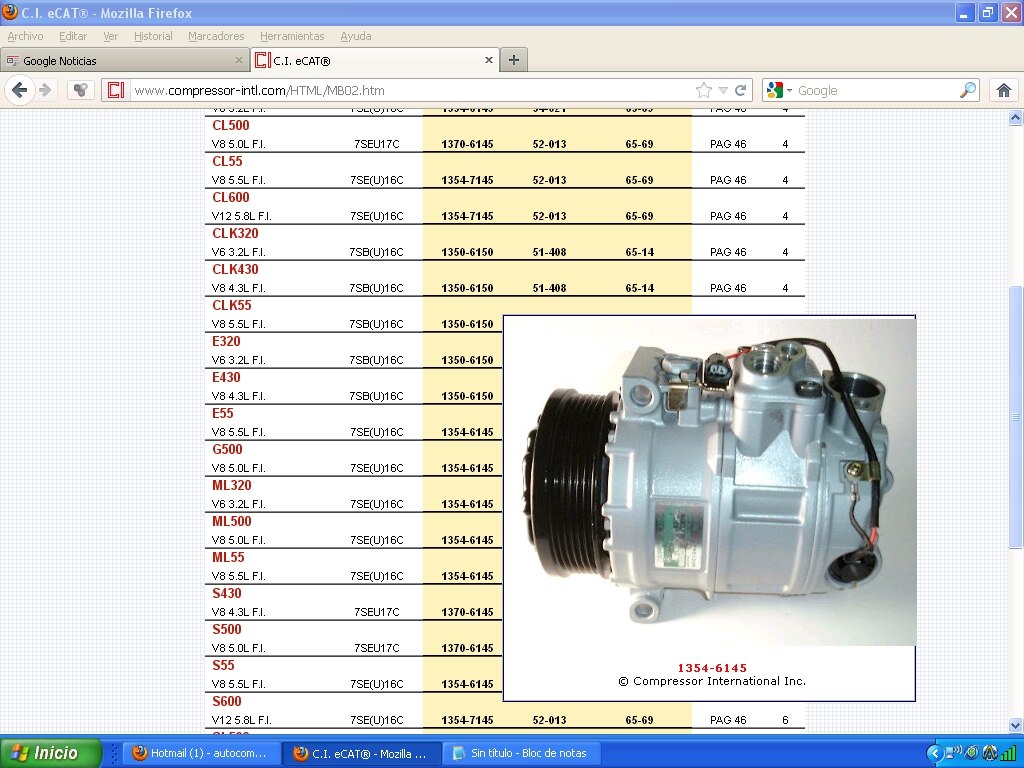Image resolution: width=1024 pixels, height=768 pixels.
Task: Open the Google search engine selector
Action: 778,90
